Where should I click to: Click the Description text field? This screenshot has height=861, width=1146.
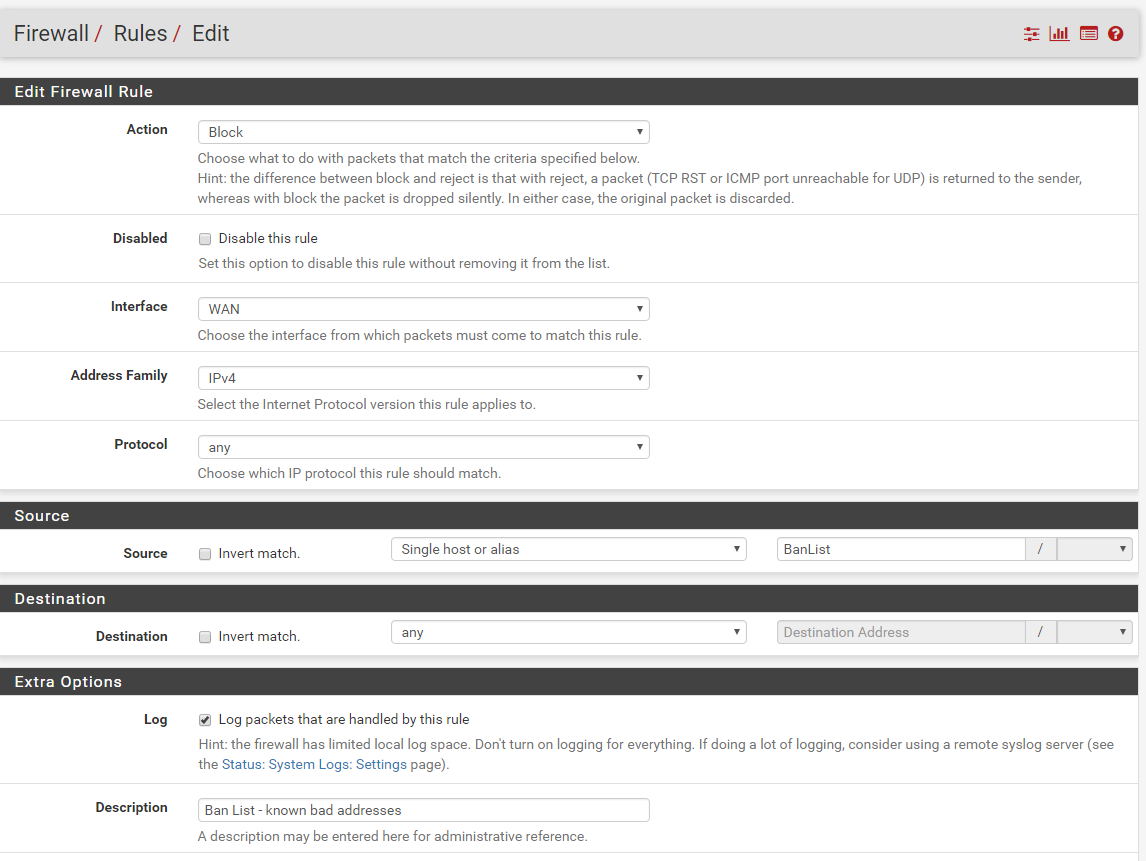pos(423,810)
